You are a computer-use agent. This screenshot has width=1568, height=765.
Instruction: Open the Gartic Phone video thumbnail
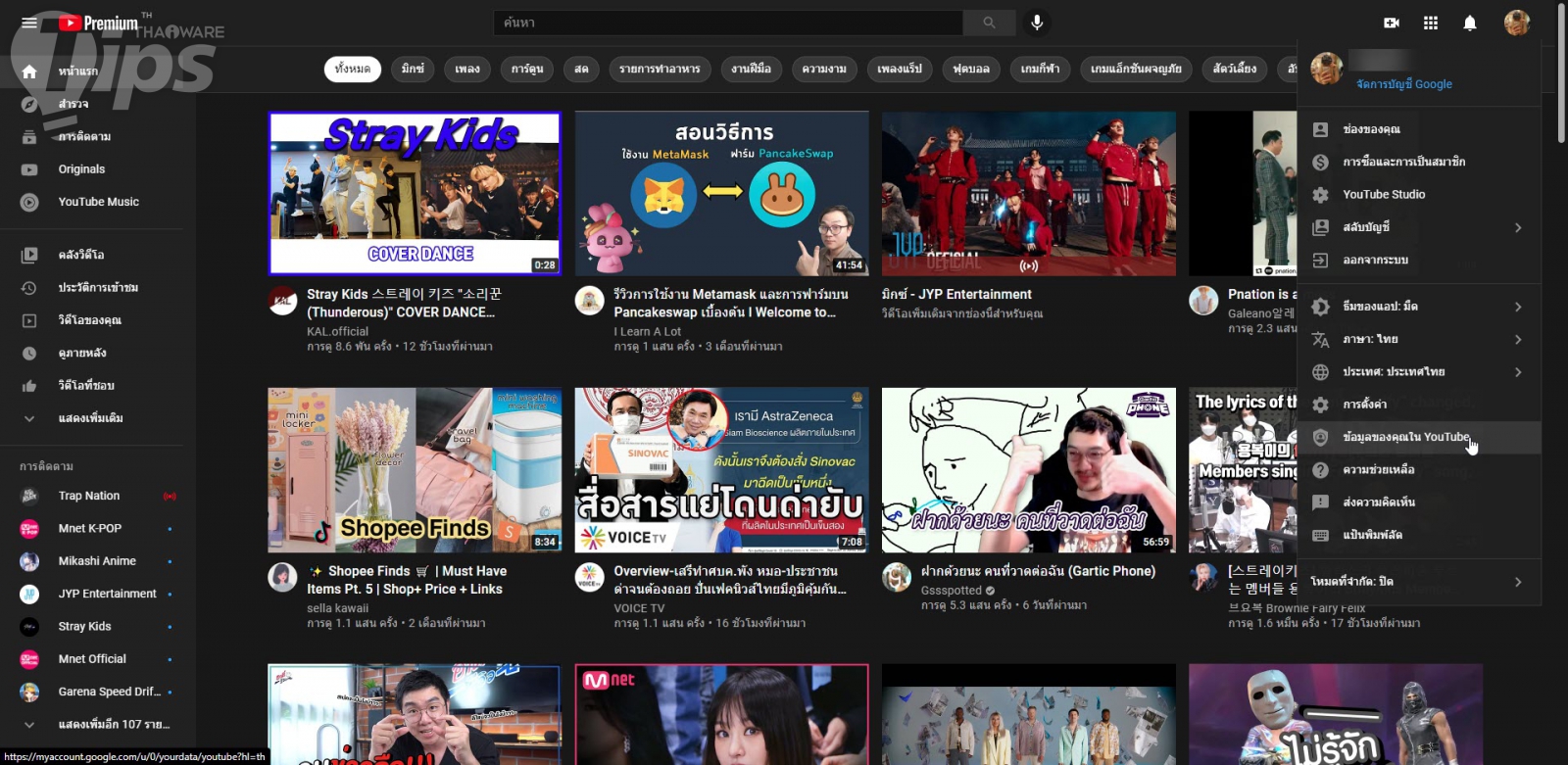pos(1029,470)
